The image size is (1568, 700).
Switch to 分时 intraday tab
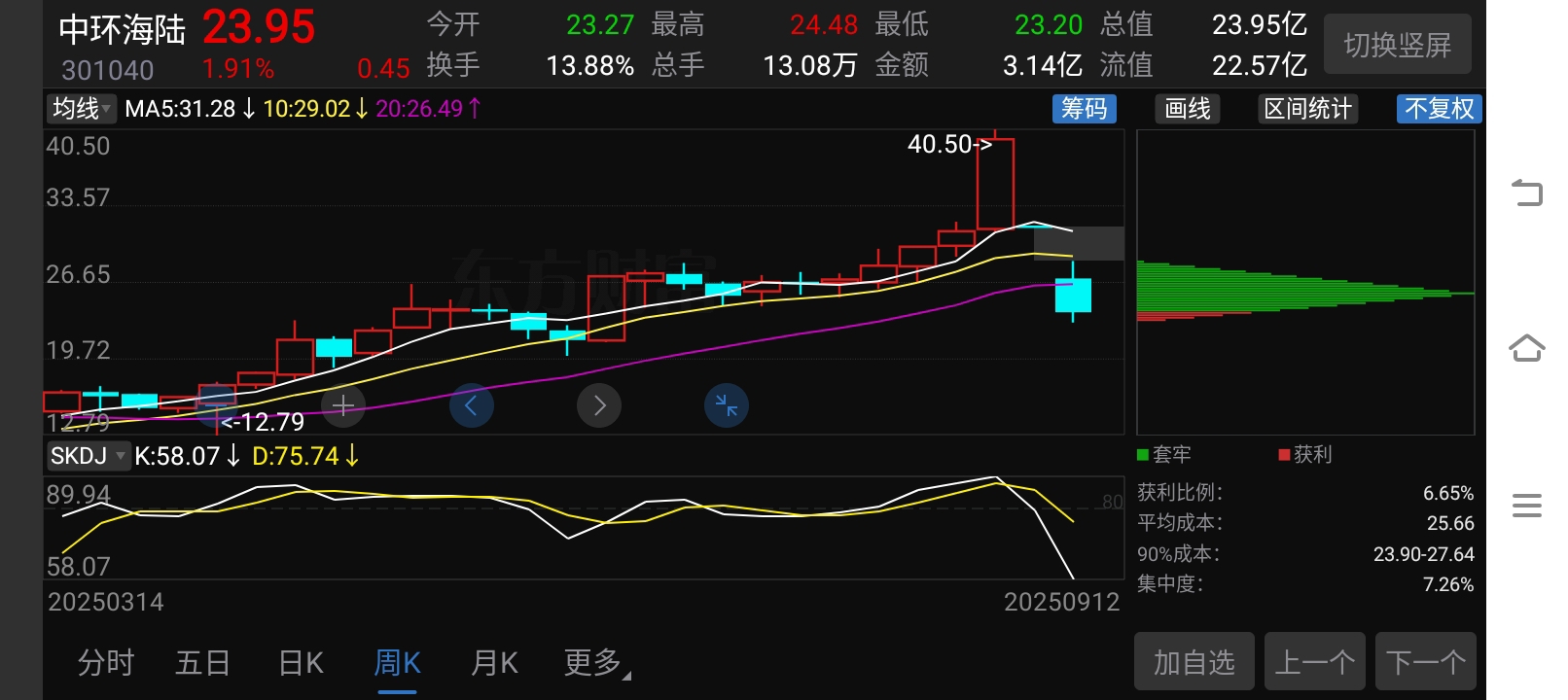click(x=106, y=663)
